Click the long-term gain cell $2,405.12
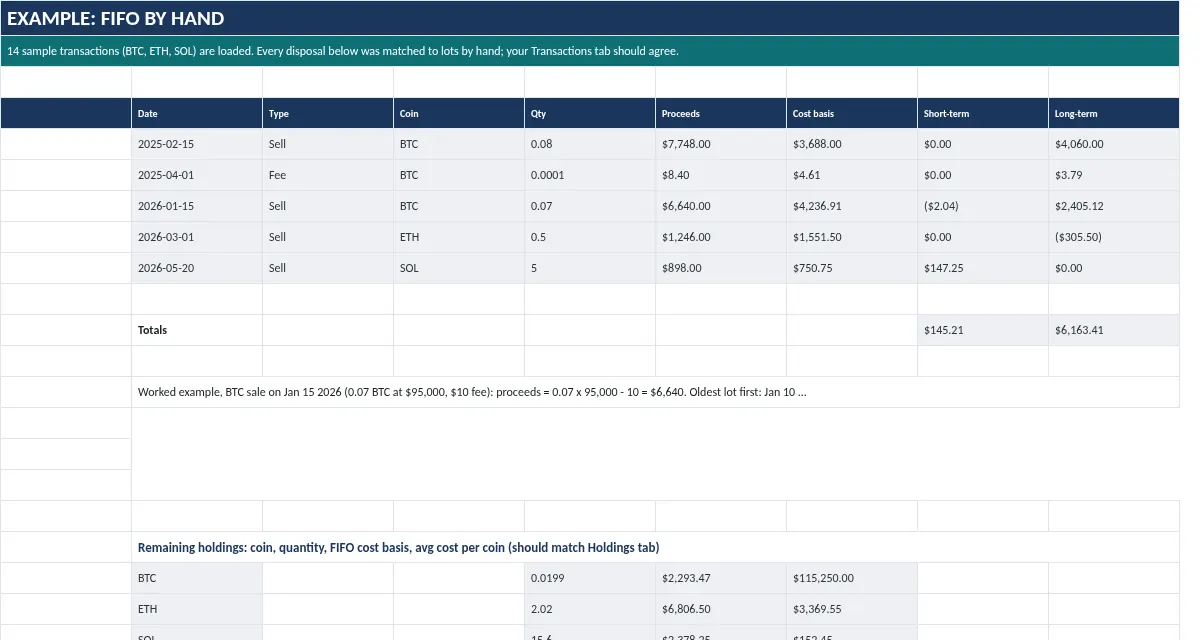This screenshot has height=640, width=1200. [x=1114, y=206]
